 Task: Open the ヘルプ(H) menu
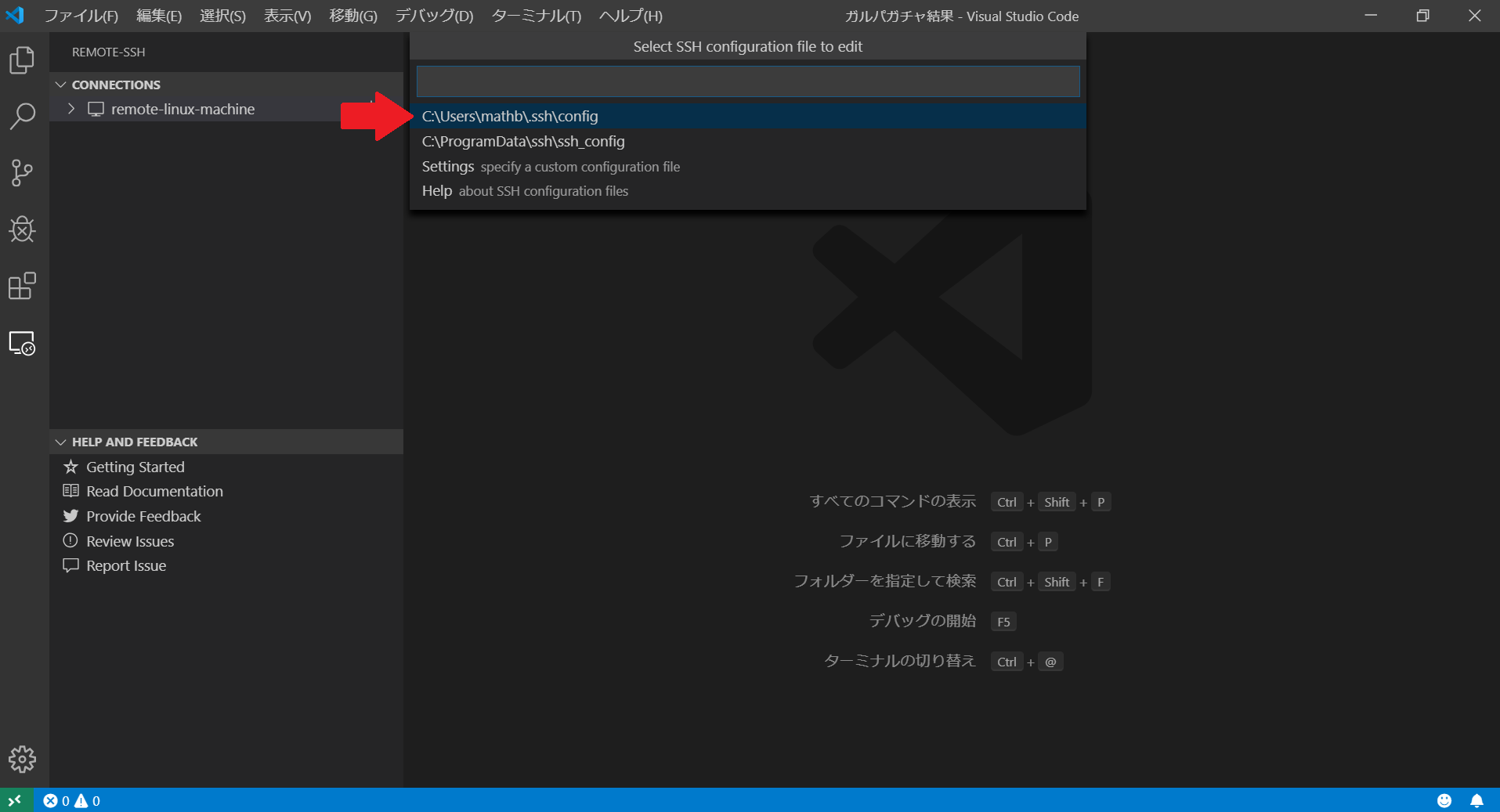pos(631,16)
